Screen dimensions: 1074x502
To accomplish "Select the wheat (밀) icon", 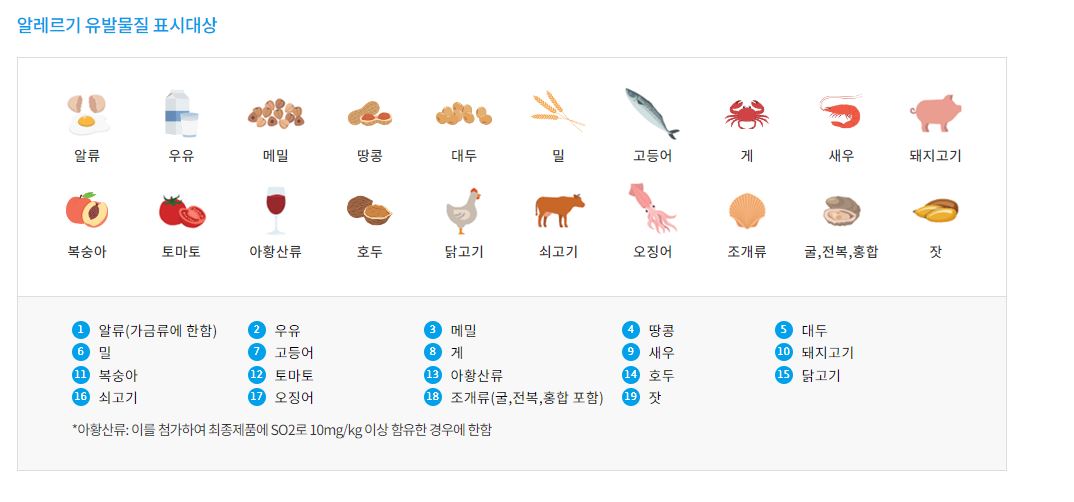I will pos(558,113).
